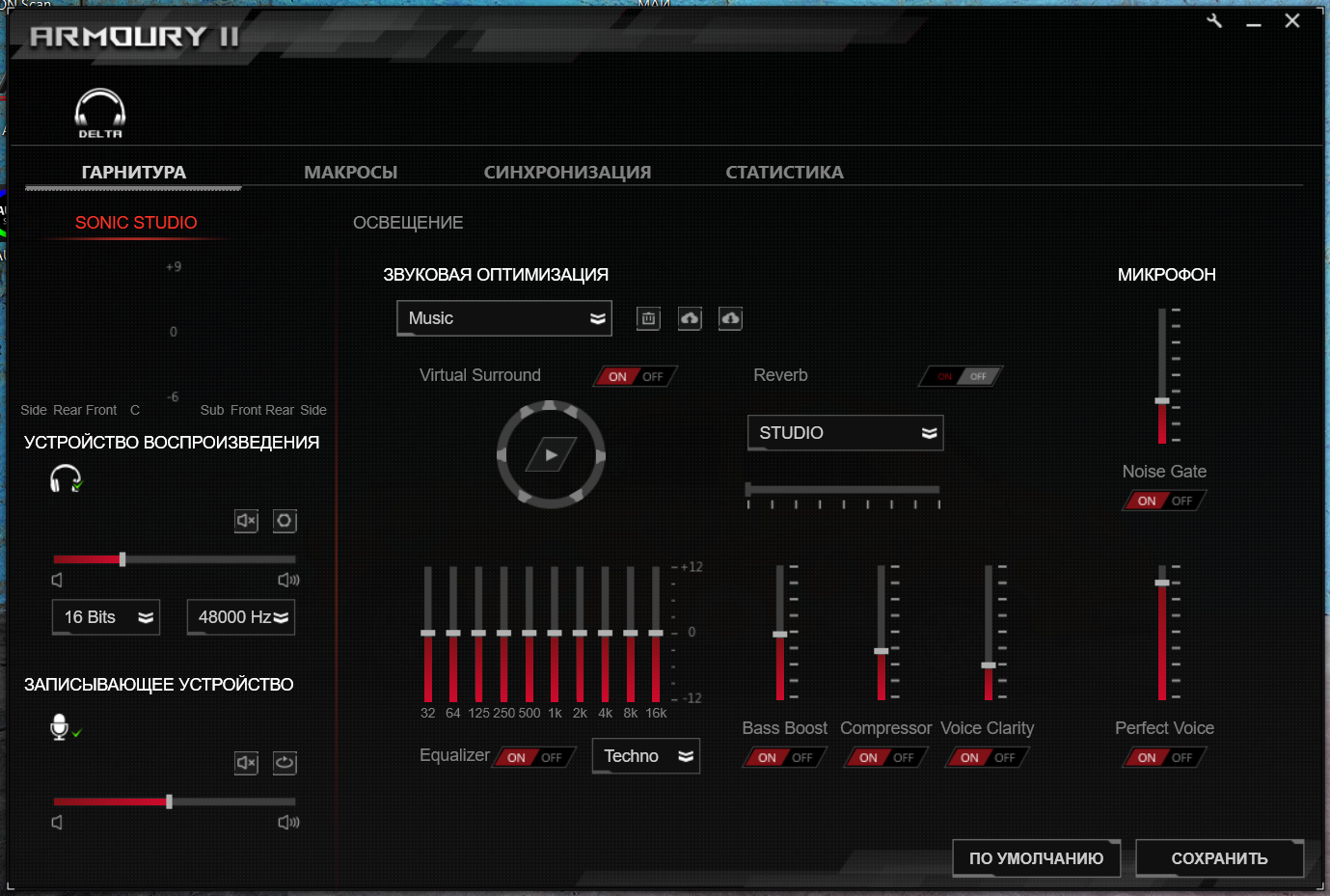
Task: Open the 16 Bits depth dropdown
Action: [106, 617]
